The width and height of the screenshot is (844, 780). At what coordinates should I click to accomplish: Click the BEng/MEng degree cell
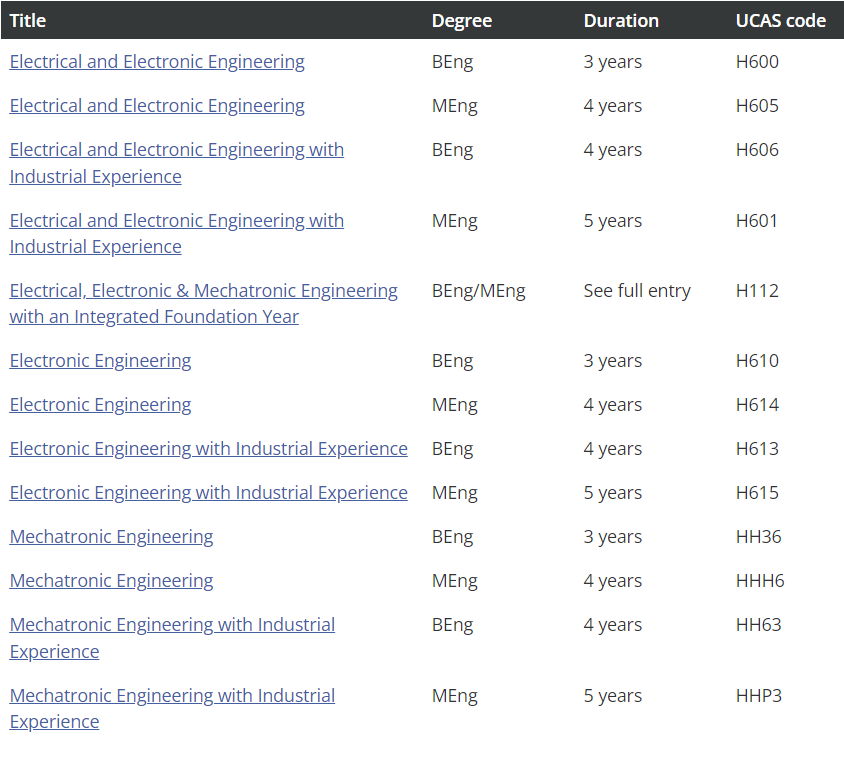[x=478, y=291]
